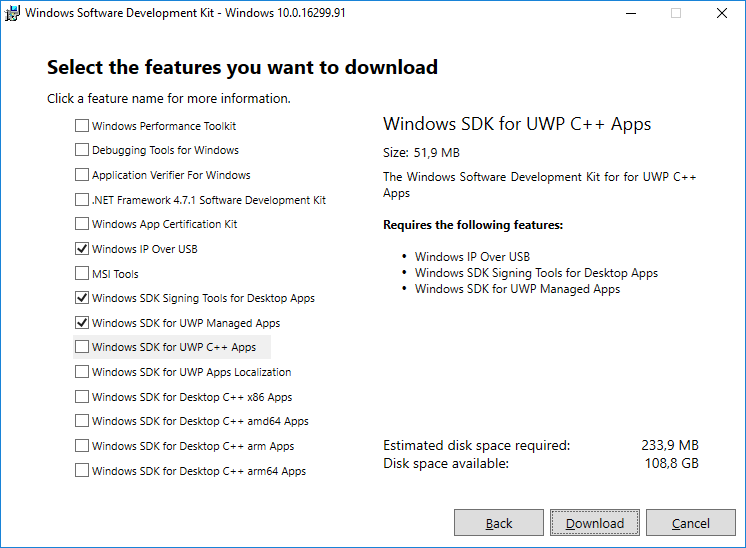Viewport: 746px width, 548px height.
Task: Start the Download of selected features
Action: (595, 523)
